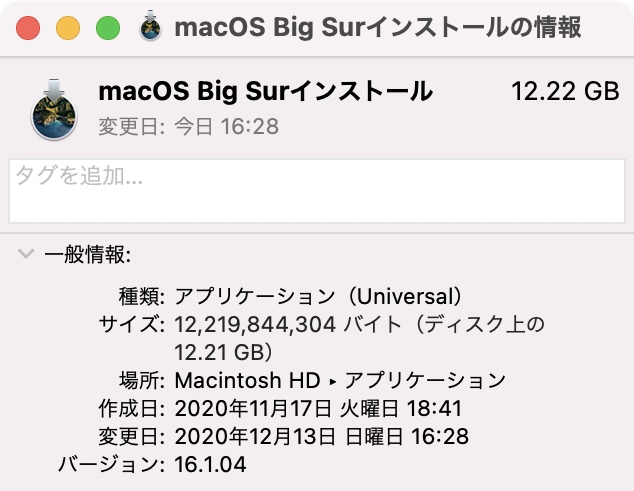The image size is (634, 491).
Task: Click the title bar installer proxy icon
Action: click(x=150, y=26)
